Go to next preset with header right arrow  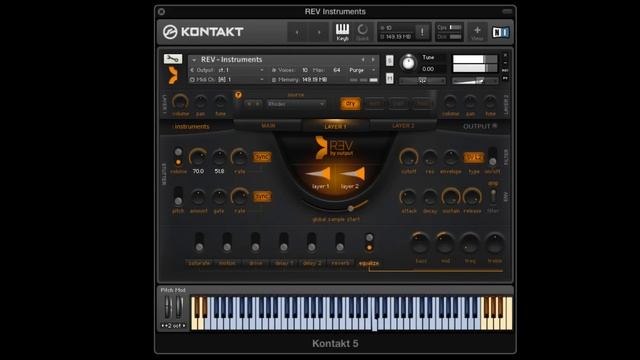click(x=319, y=32)
